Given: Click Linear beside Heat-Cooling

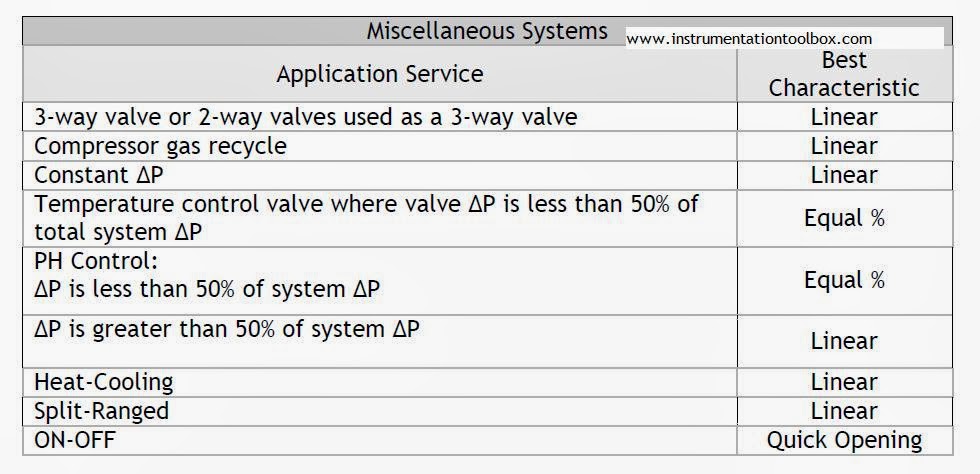Looking at the screenshot, I should pyautogui.click(x=844, y=382).
